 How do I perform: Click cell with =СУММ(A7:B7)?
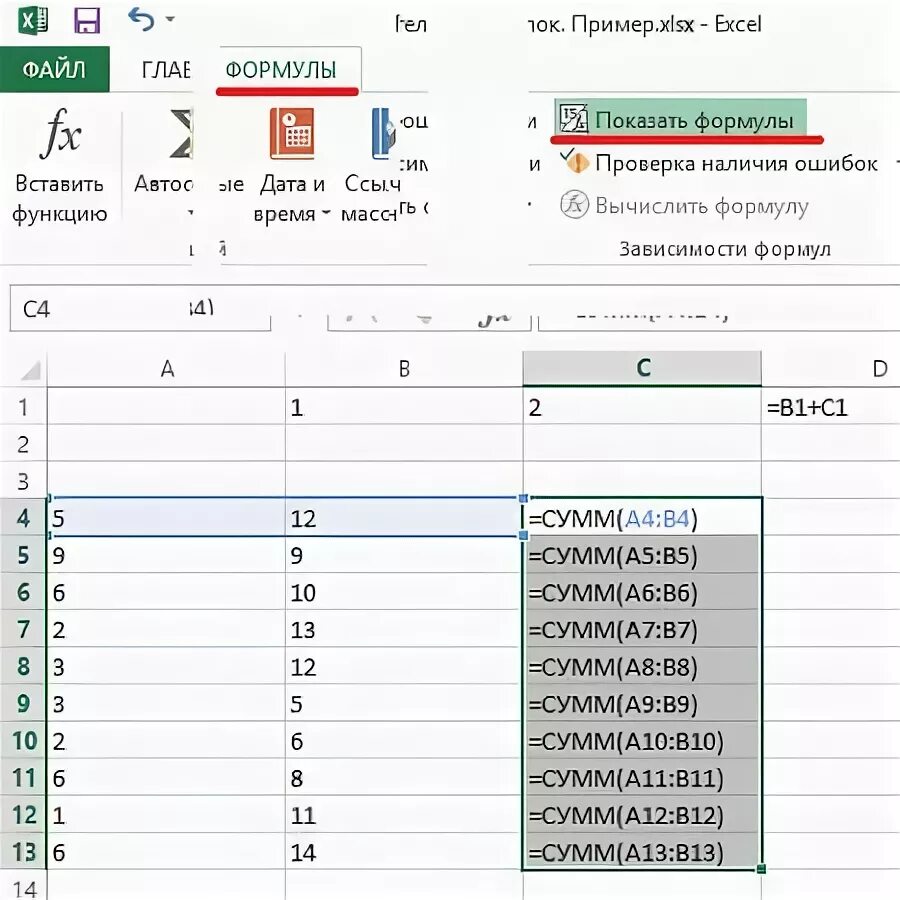642,629
